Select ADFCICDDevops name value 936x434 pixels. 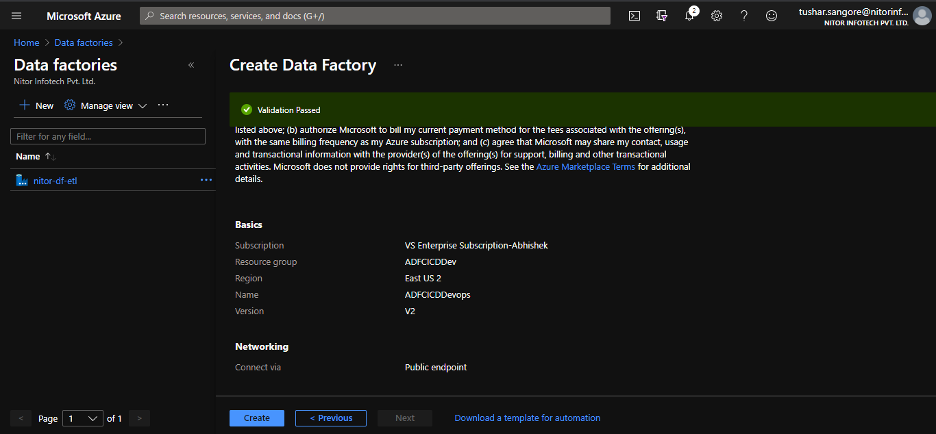click(x=437, y=295)
